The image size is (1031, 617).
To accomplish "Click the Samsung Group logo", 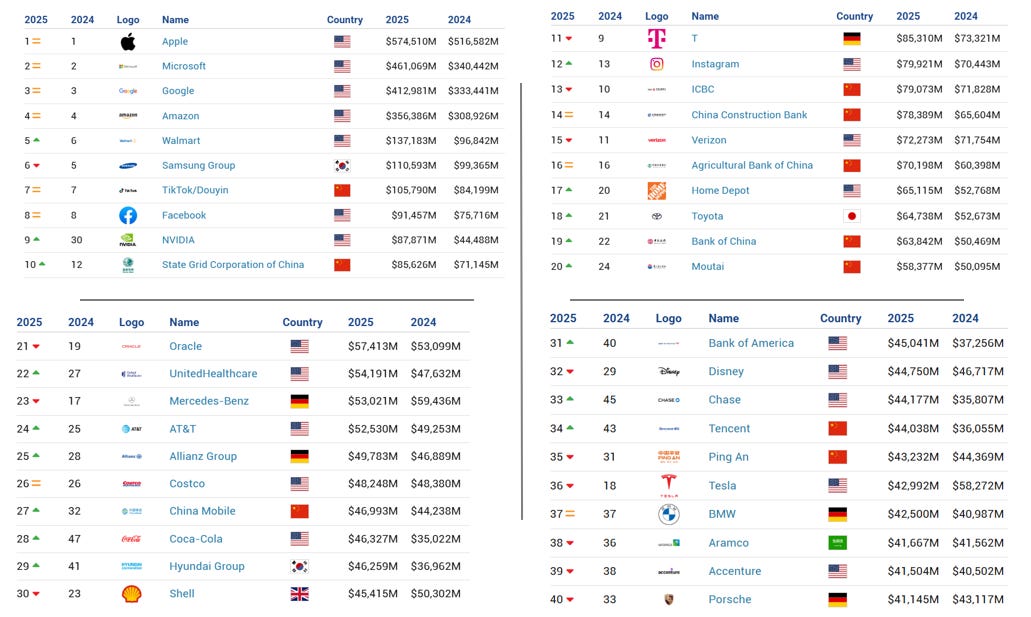I will click(128, 166).
